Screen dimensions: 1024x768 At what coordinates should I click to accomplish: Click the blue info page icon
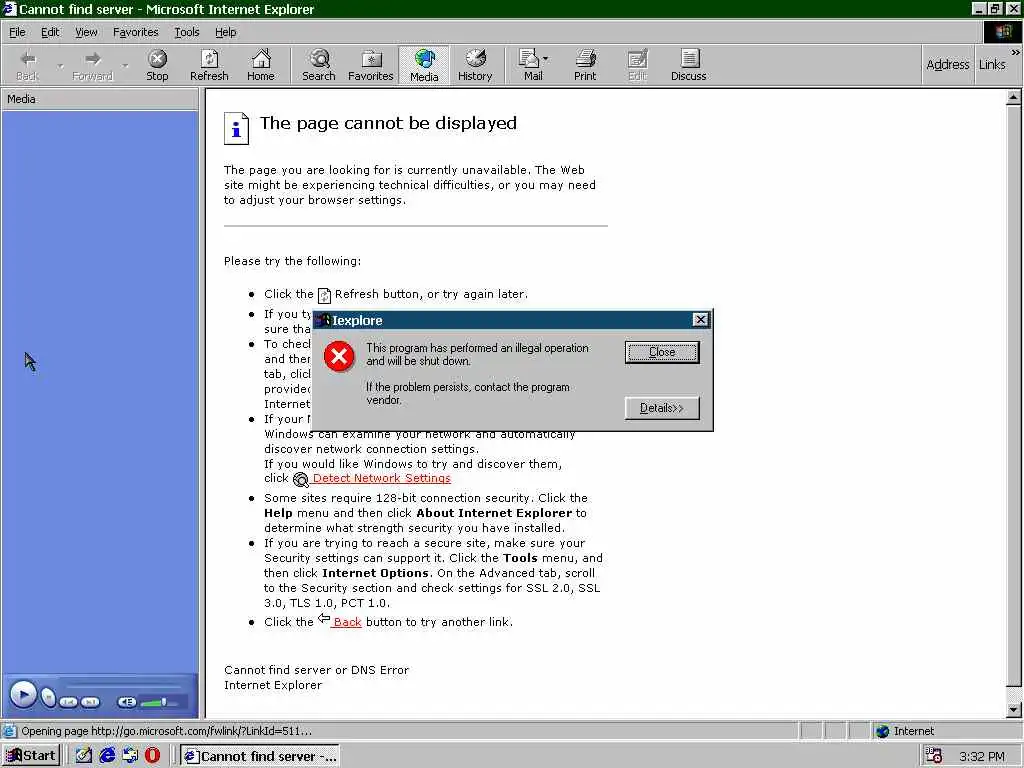tap(236, 128)
